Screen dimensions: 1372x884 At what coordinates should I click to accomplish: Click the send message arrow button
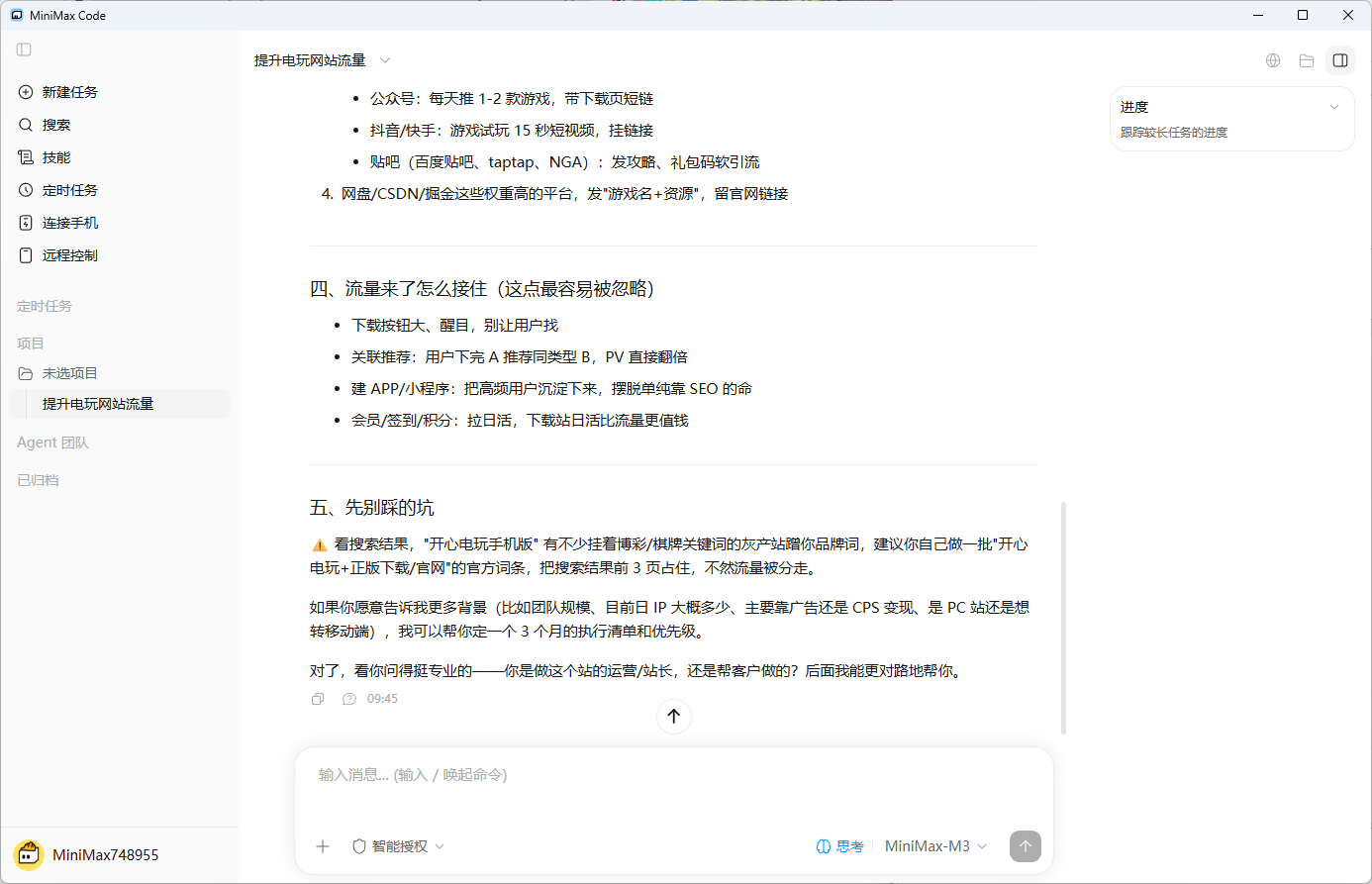[1026, 846]
